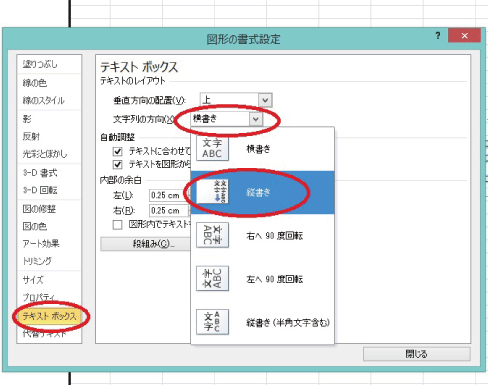The image size is (488, 385).
Task: Pick the 左へ 90 度回転 rotation icon
Action: coord(212,278)
